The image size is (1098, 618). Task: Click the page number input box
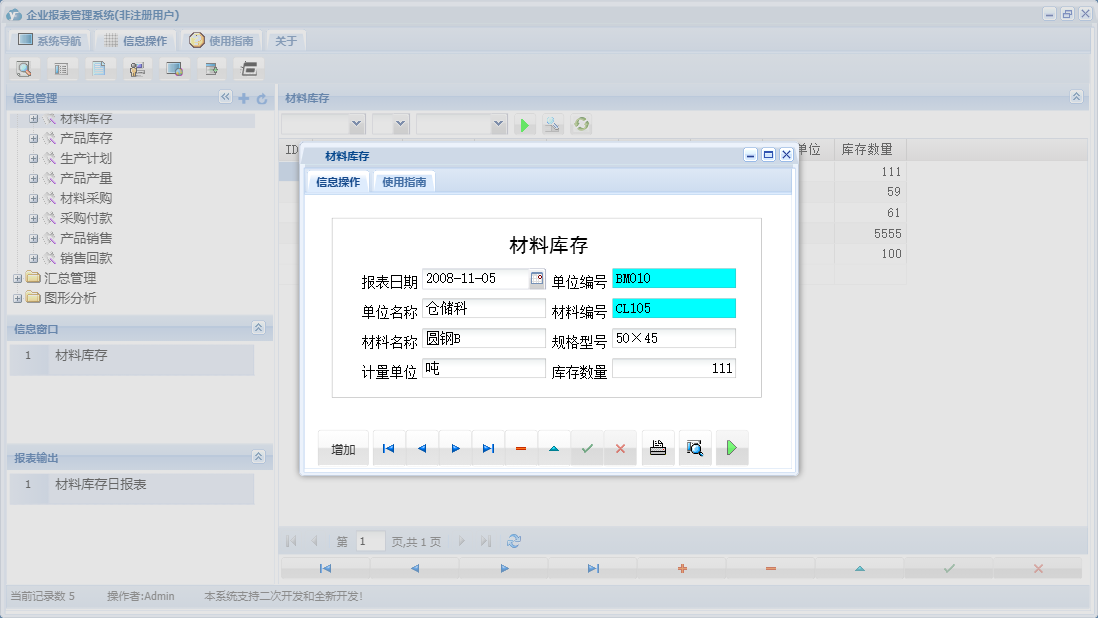369,540
